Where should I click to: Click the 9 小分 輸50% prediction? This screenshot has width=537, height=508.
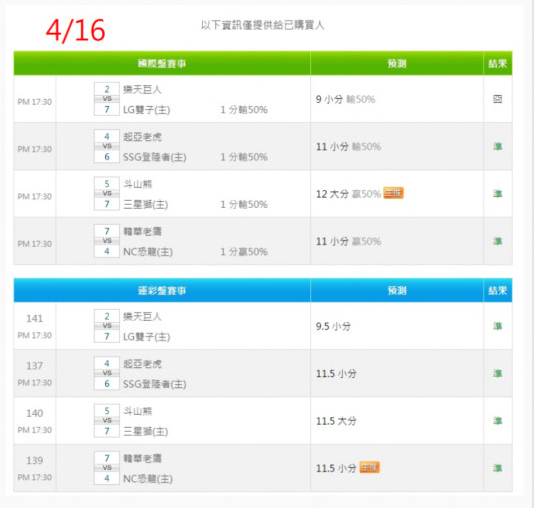(345, 99)
